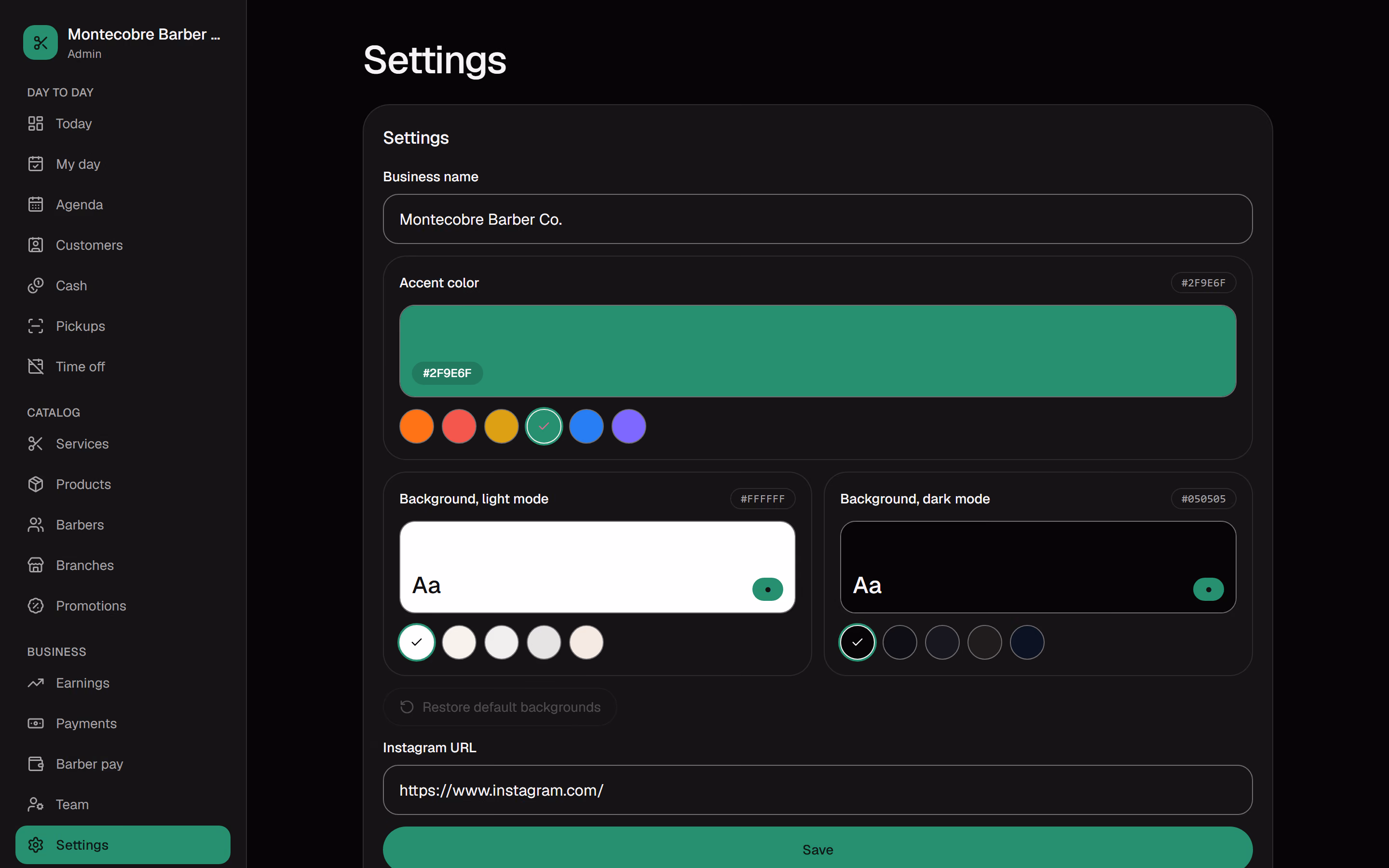Select the Products box icon
The image size is (1389, 868).
tap(36, 485)
